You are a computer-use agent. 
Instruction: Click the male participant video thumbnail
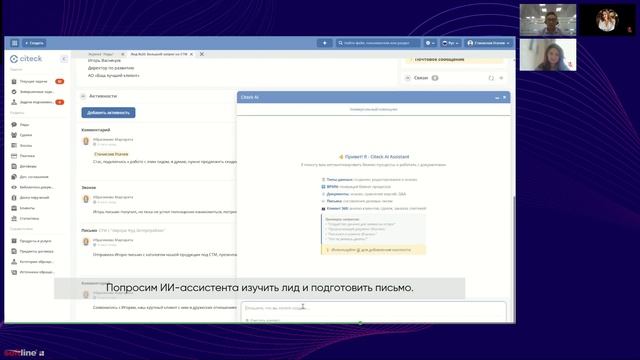(x=548, y=20)
